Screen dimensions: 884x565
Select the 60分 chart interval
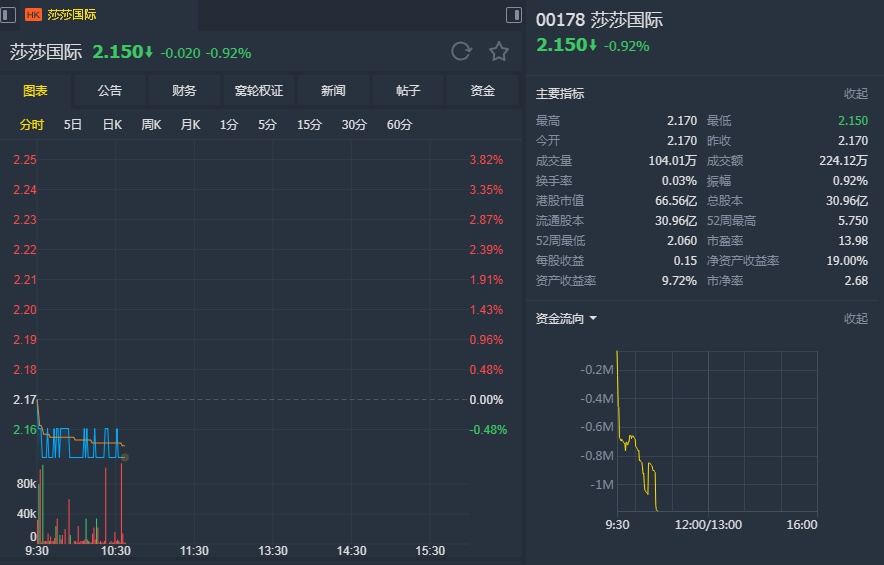click(x=399, y=125)
